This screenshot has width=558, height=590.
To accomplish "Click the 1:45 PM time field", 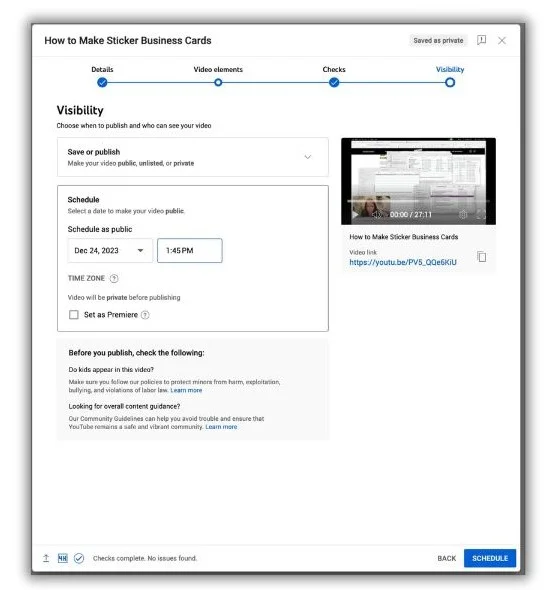I will tap(190, 251).
